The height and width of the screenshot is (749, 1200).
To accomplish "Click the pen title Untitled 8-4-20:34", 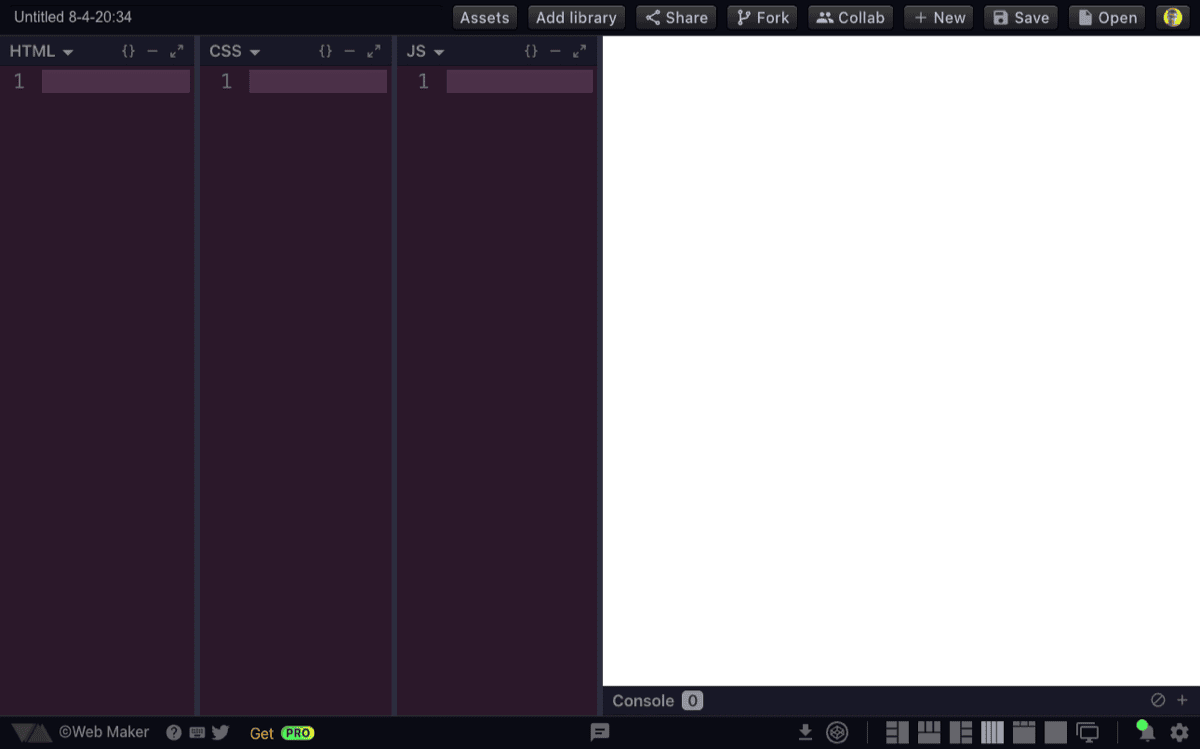I will pos(71,16).
